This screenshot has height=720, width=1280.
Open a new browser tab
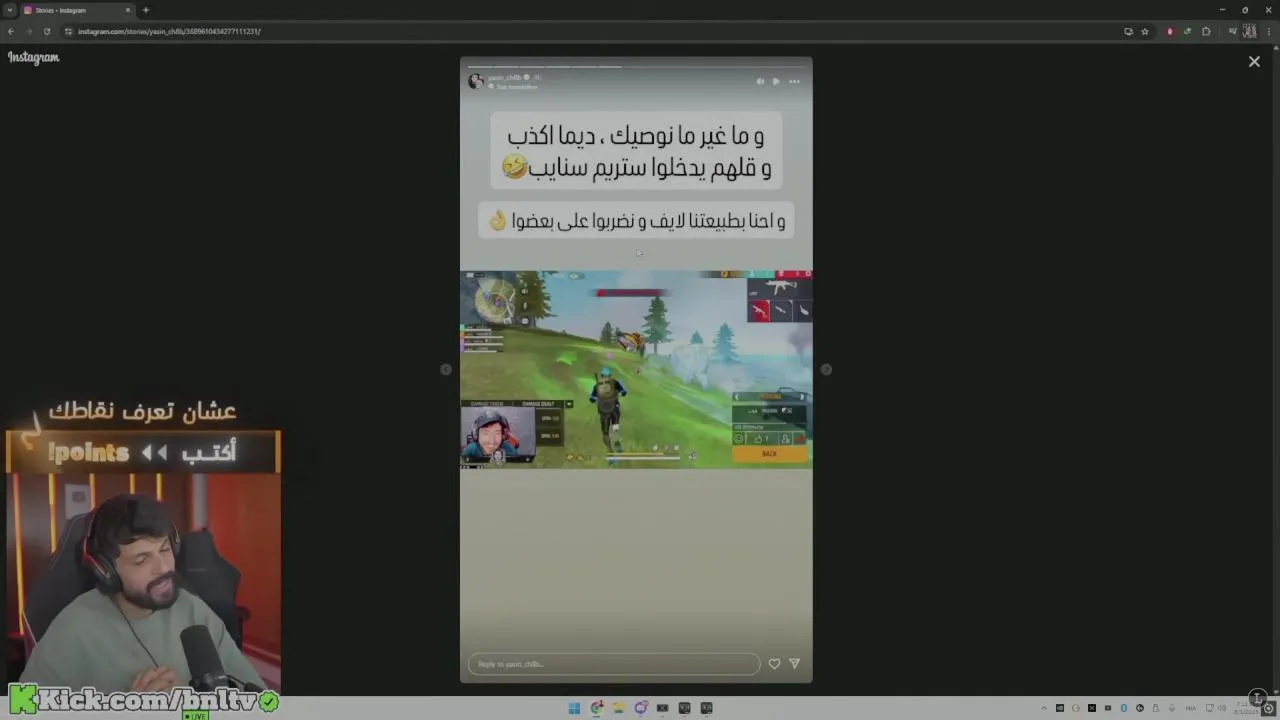146,10
